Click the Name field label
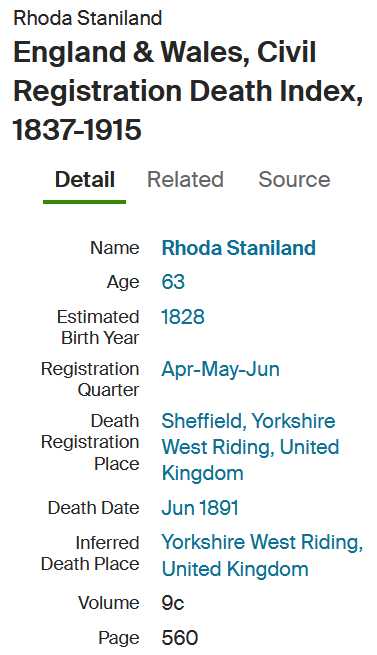The width and height of the screenshot is (377, 655). pyautogui.click(x=115, y=248)
